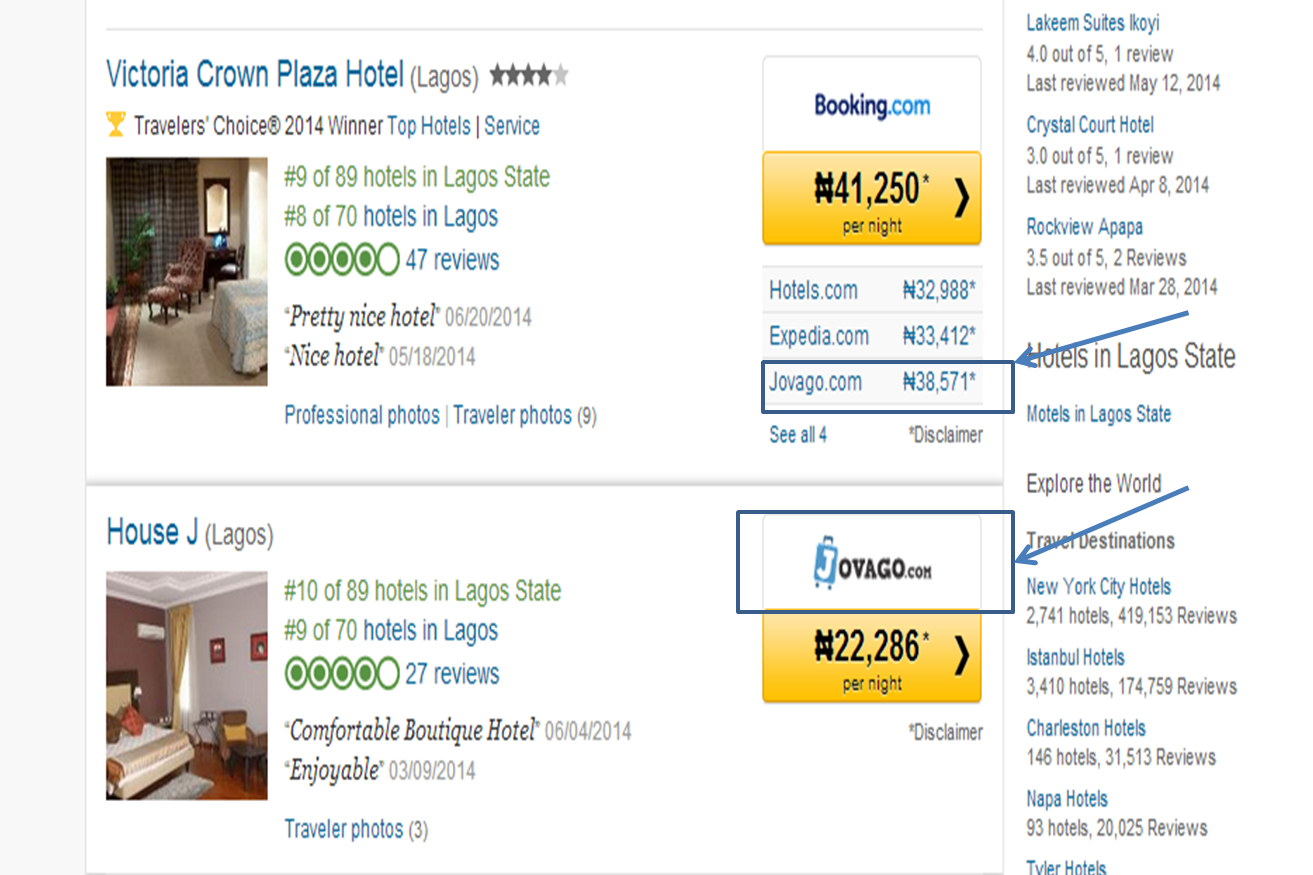Click the Travelers' Choice trophy icon
Viewport: 1313px width, 875px height.
(x=116, y=126)
